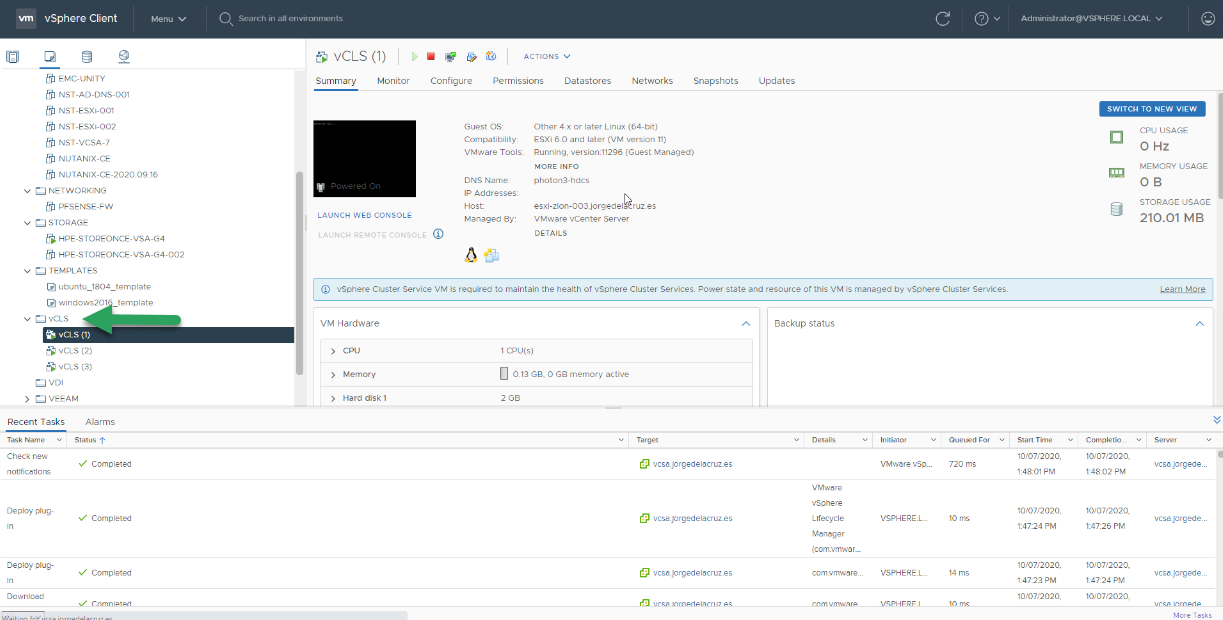
Task: Open the Networks tab
Action: pos(652,81)
